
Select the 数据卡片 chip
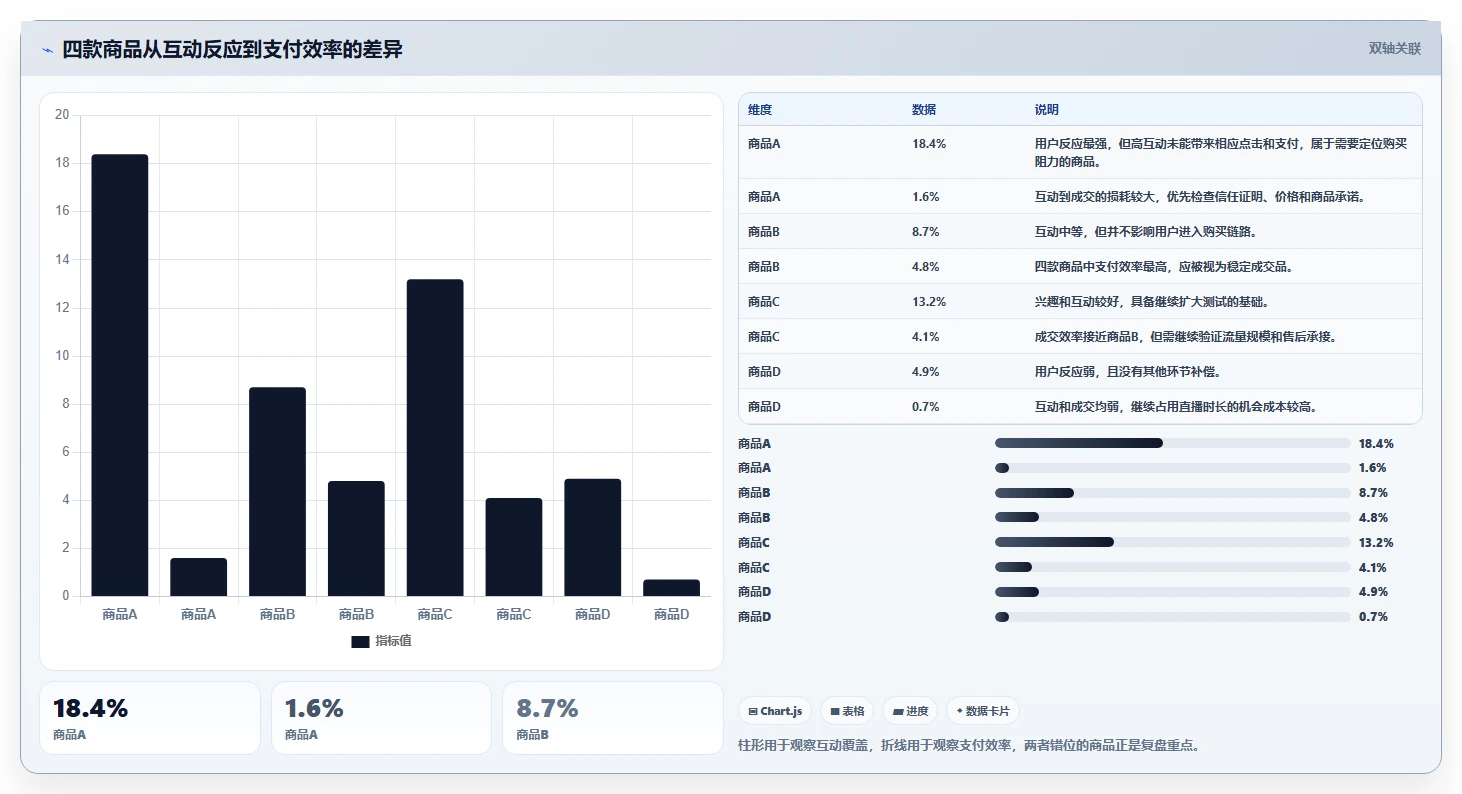983,711
